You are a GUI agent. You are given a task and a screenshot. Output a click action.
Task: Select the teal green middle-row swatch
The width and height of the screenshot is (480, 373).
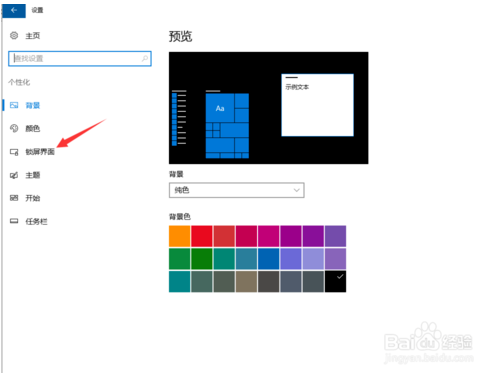(x=224, y=259)
